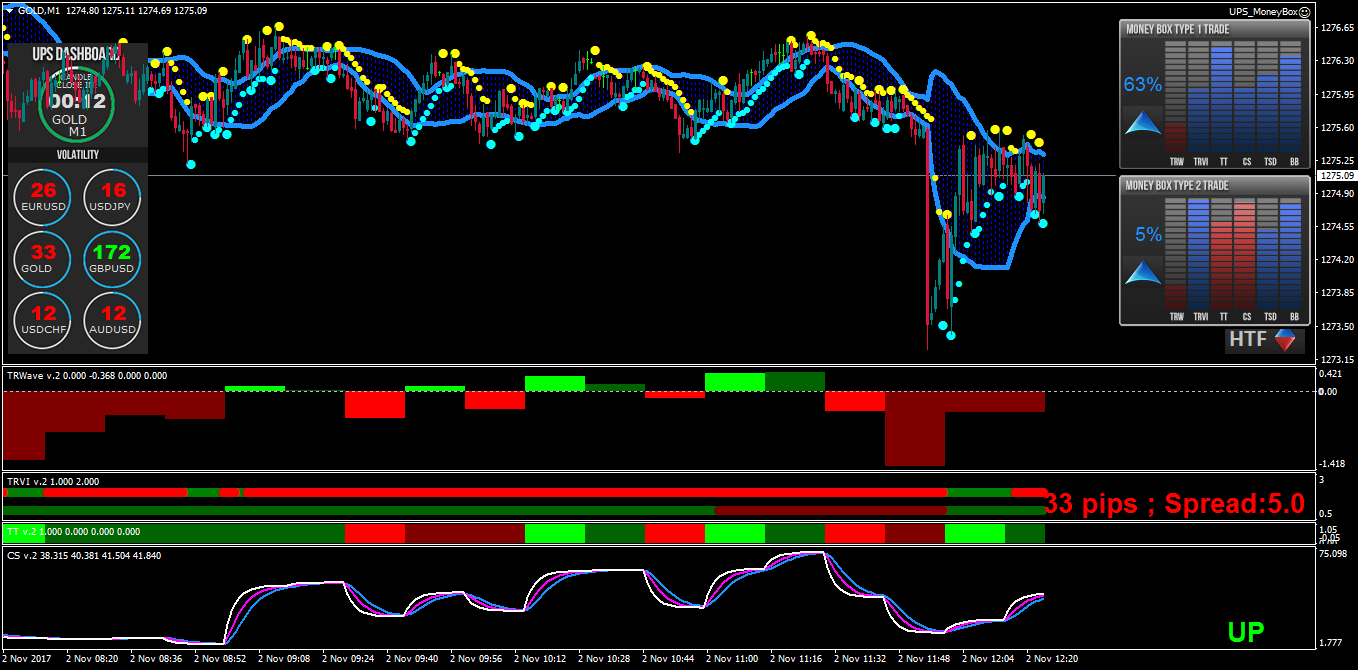The width and height of the screenshot is (1358, 670).
Task: Click the candle close timer circle
Action: point(77,102)
